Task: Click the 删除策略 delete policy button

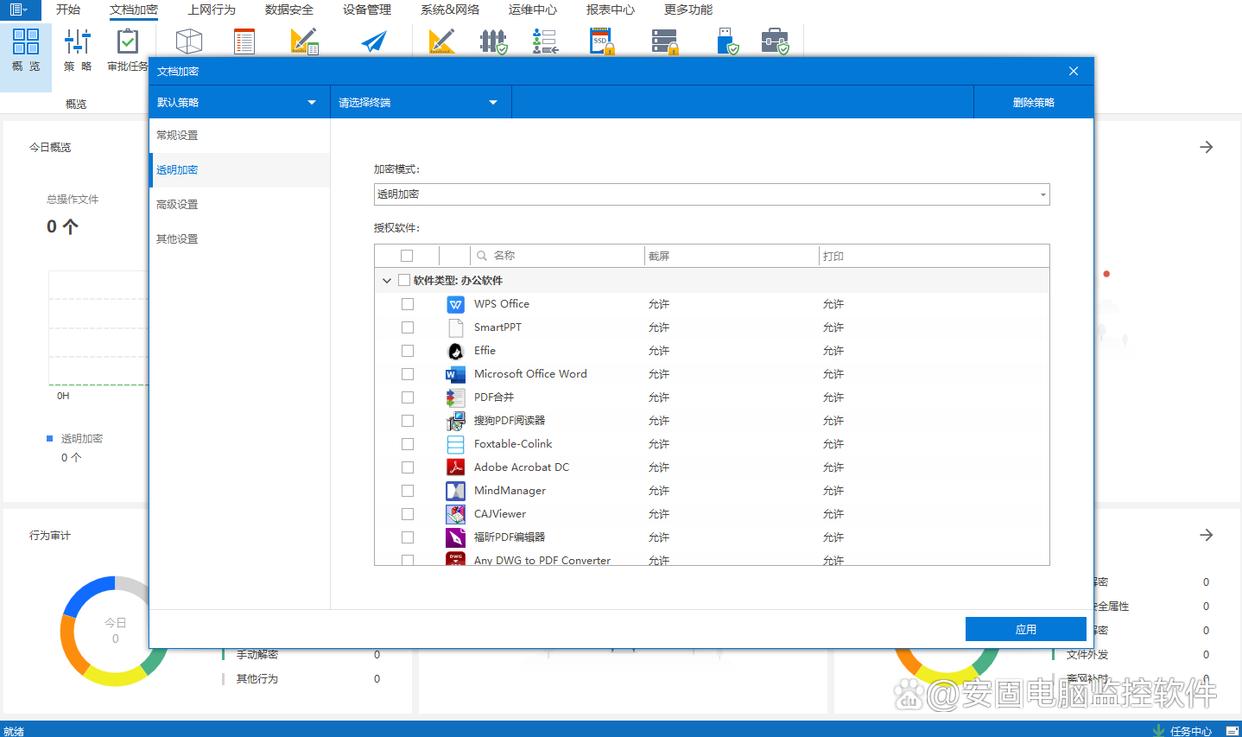Action: click(x=1033, y=102)
